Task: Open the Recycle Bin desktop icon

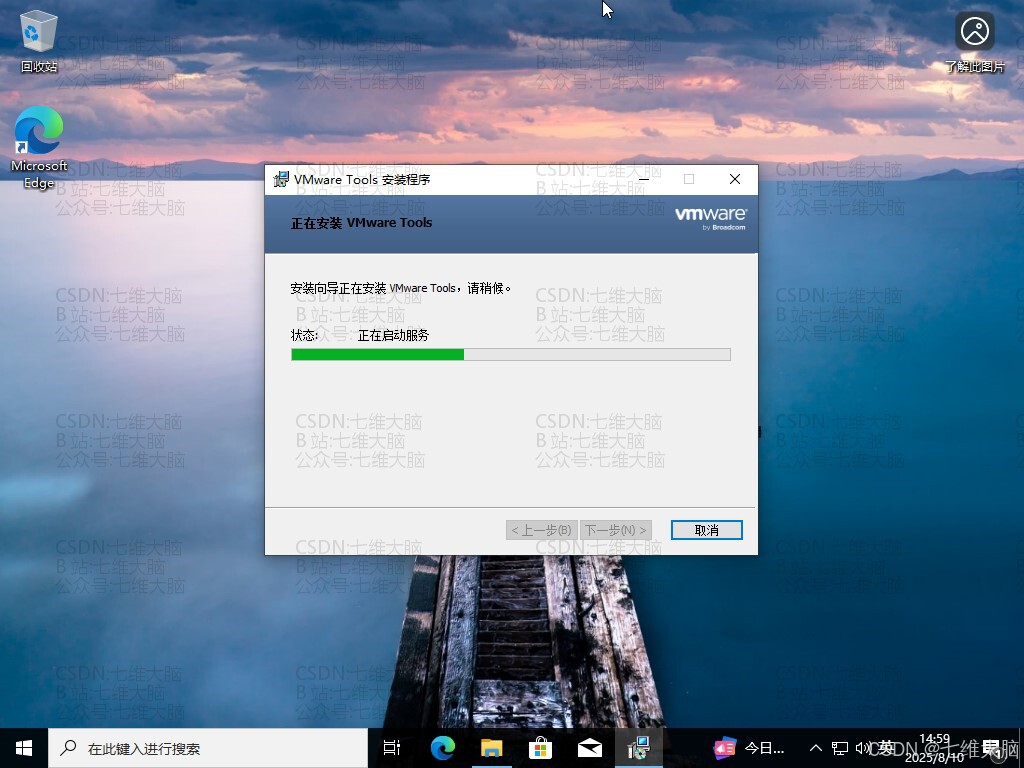Action: point(39,40)
